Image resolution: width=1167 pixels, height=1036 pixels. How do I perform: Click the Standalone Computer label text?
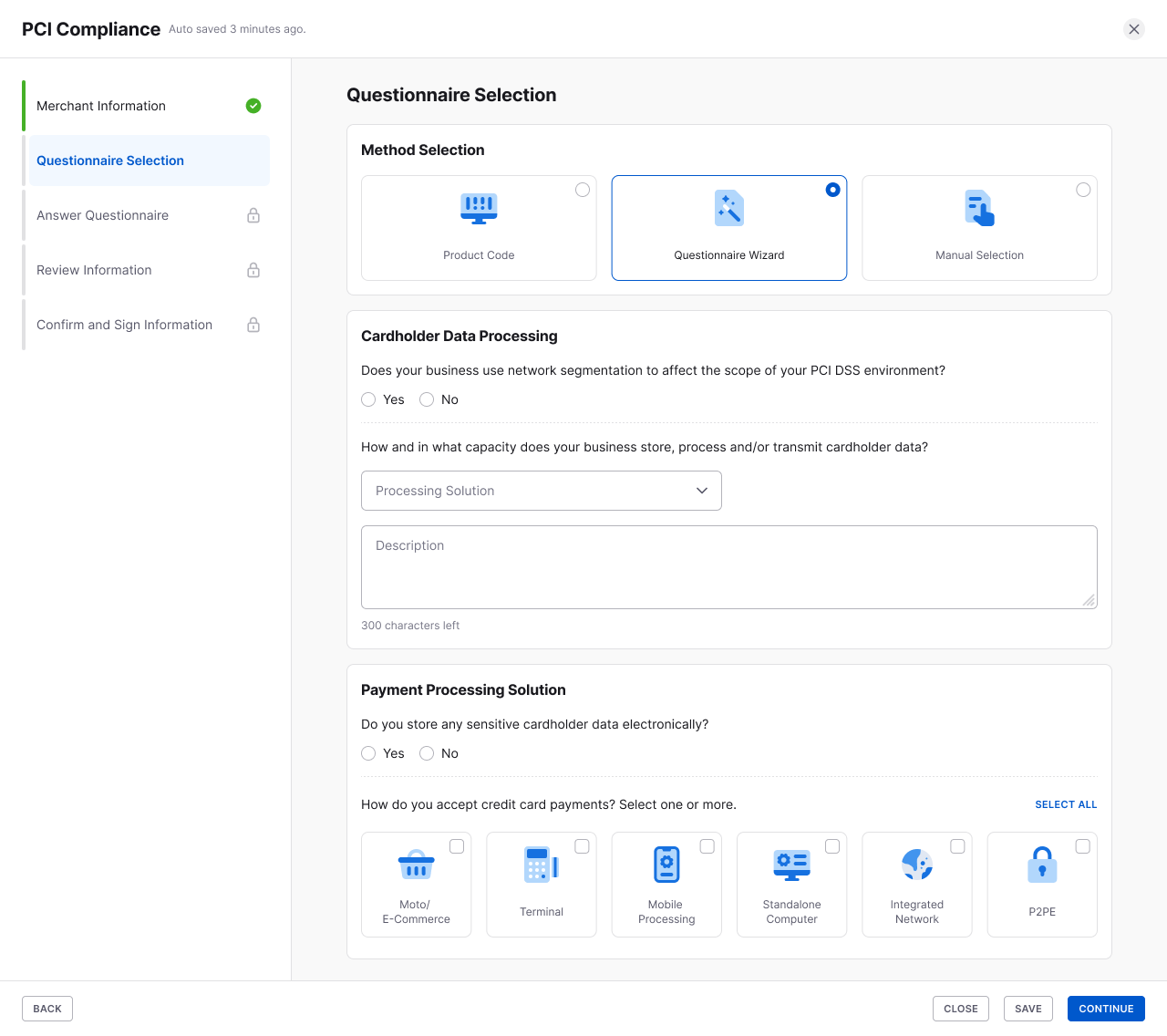[x=792, y=912]
